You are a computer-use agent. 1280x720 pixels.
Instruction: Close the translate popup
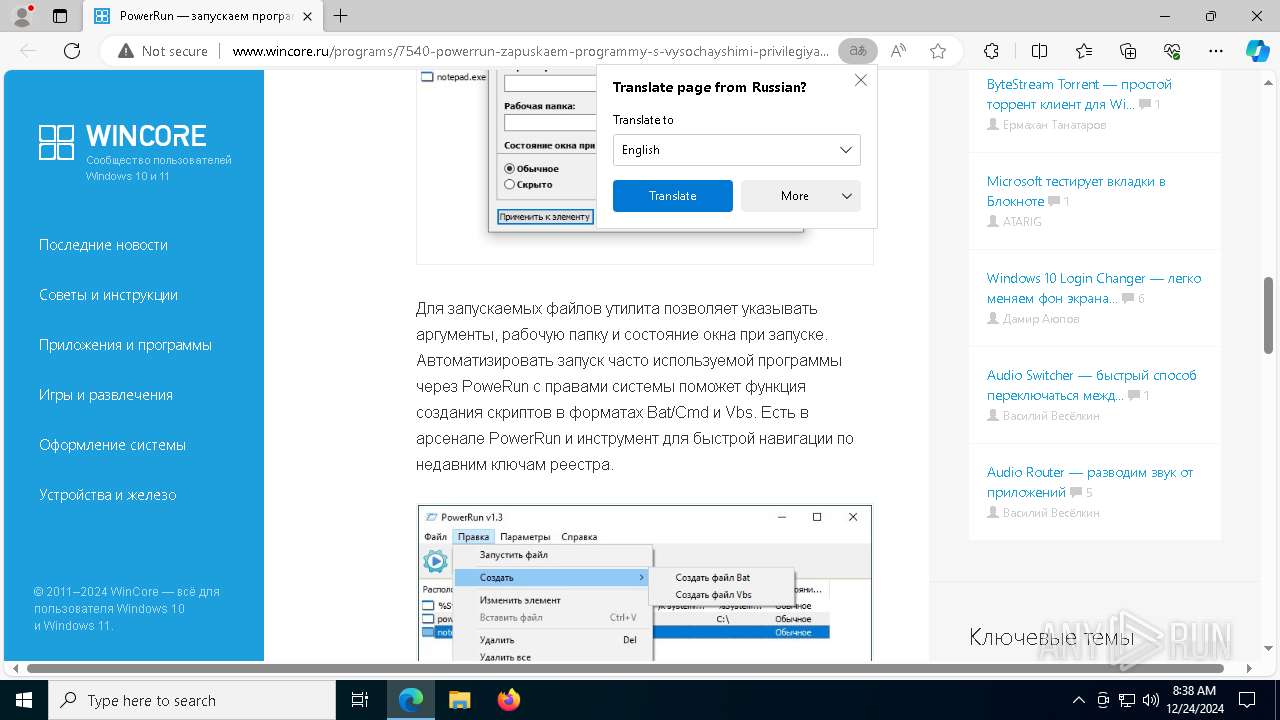860,80
